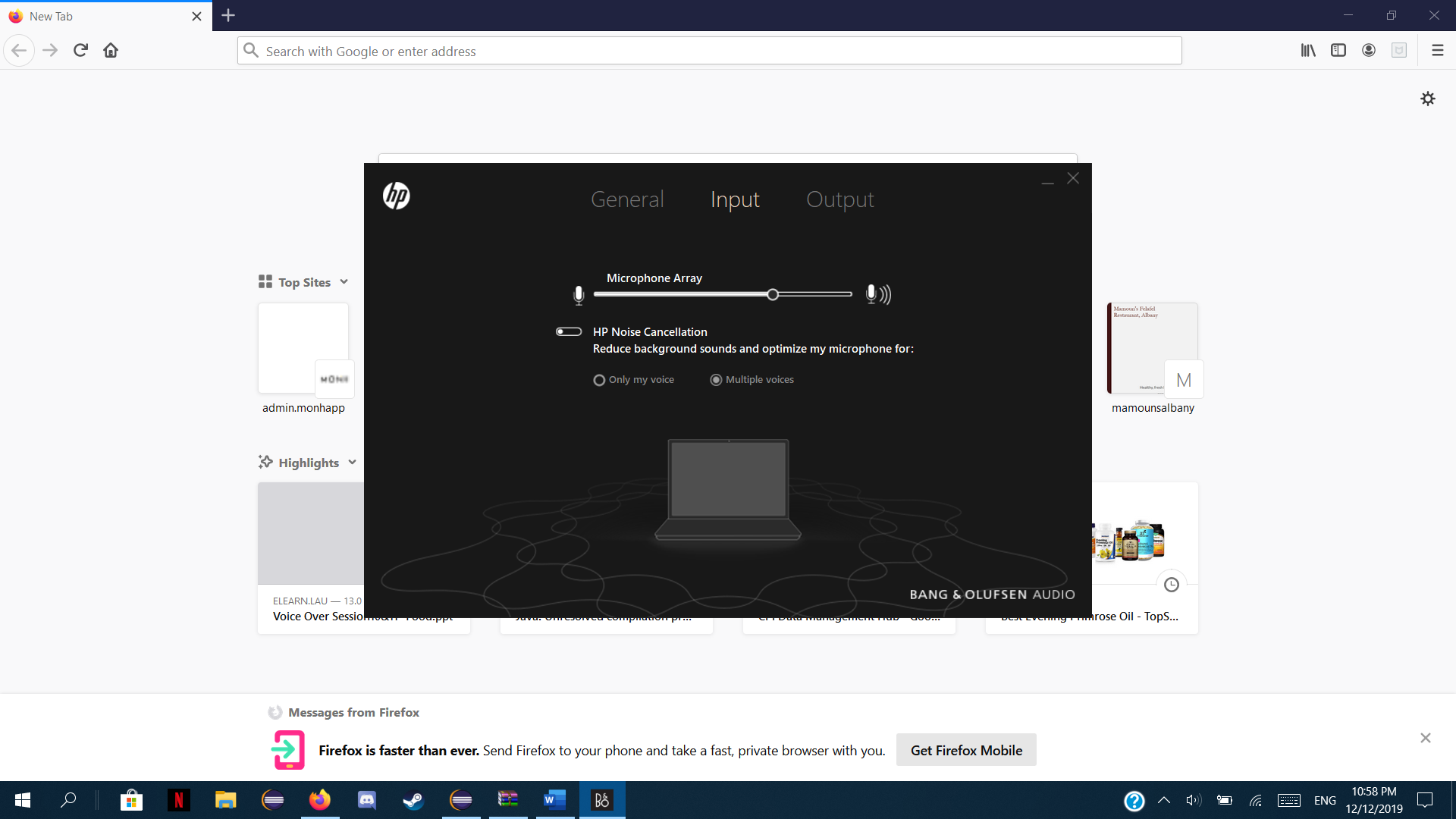Open Firefox Library icon in toolbar
The height and width of the screenshot is (819, 1456).
[1308, 50]
